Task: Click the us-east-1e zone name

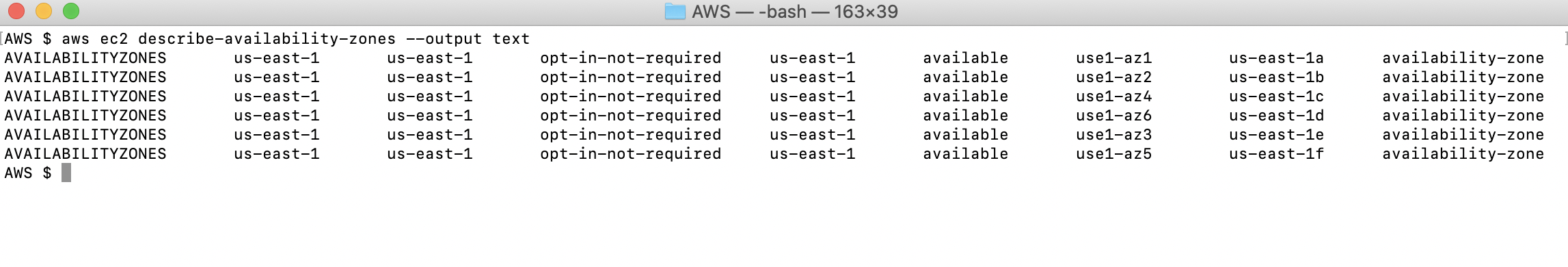Action: [x=1276, y=135]
